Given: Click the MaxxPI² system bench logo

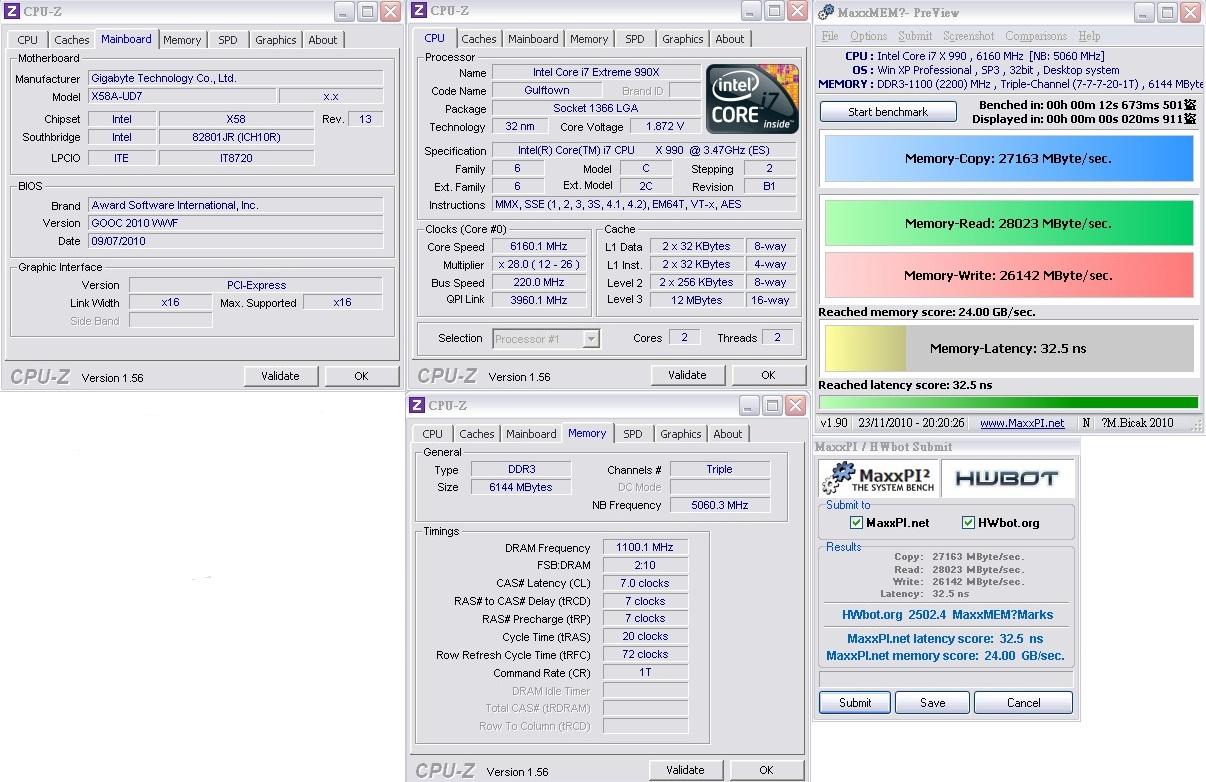Looking at the screenshot, I should coord(878,478).
